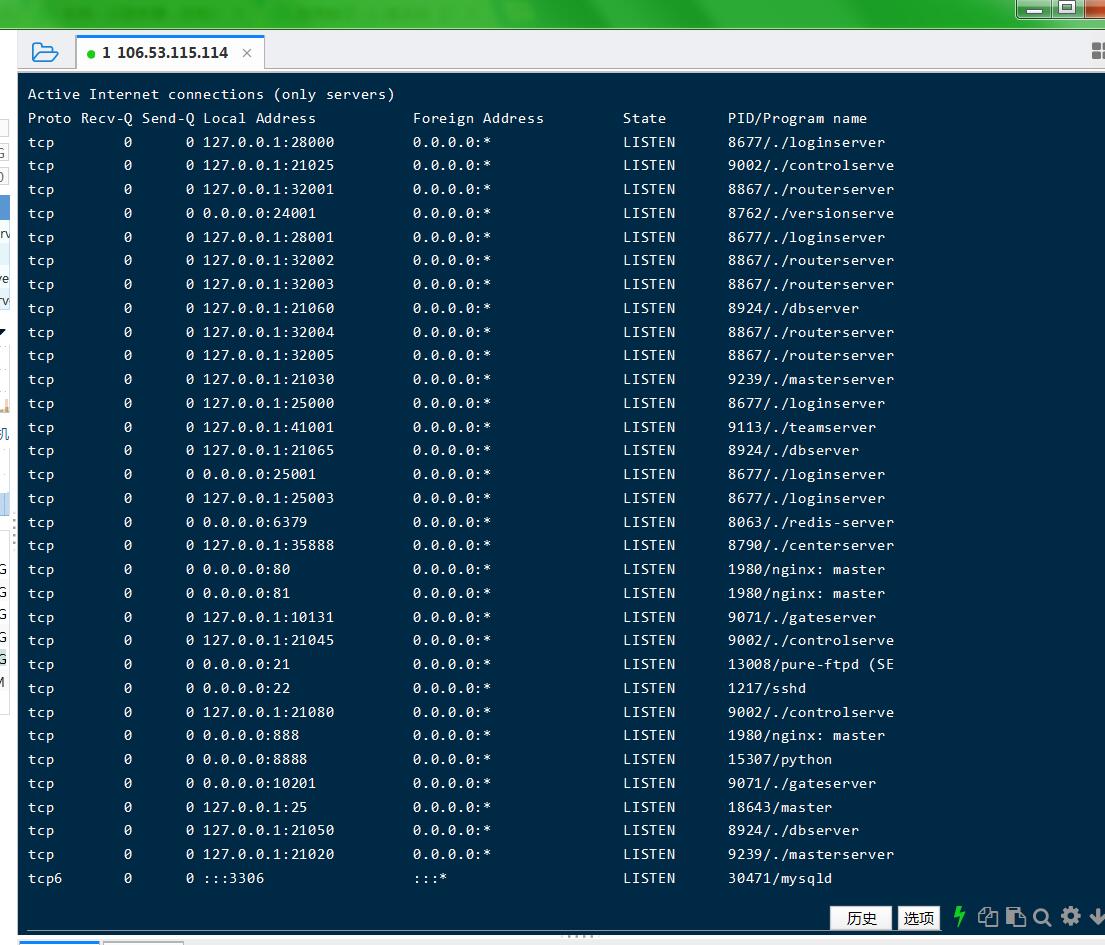Click local address 127.0.0.1:21025
The width and height of the screenshot is (1105, 945).
[x=268, y=166]
